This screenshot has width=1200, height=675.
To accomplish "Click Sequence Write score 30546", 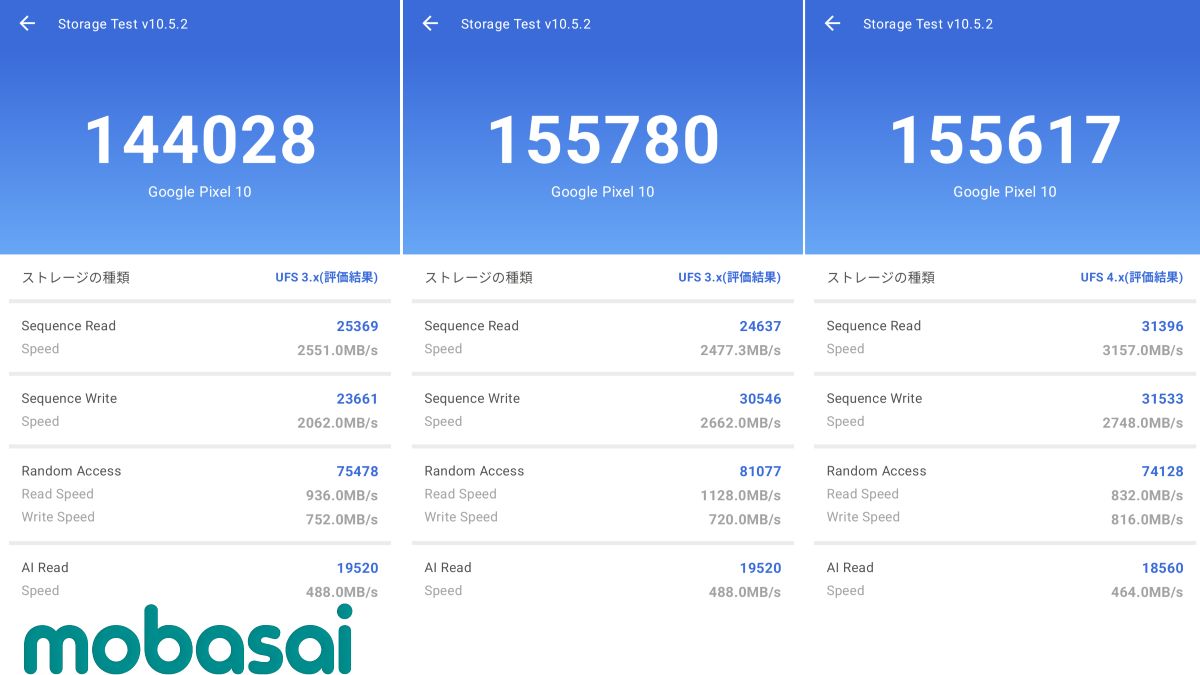I will point(760,399).
